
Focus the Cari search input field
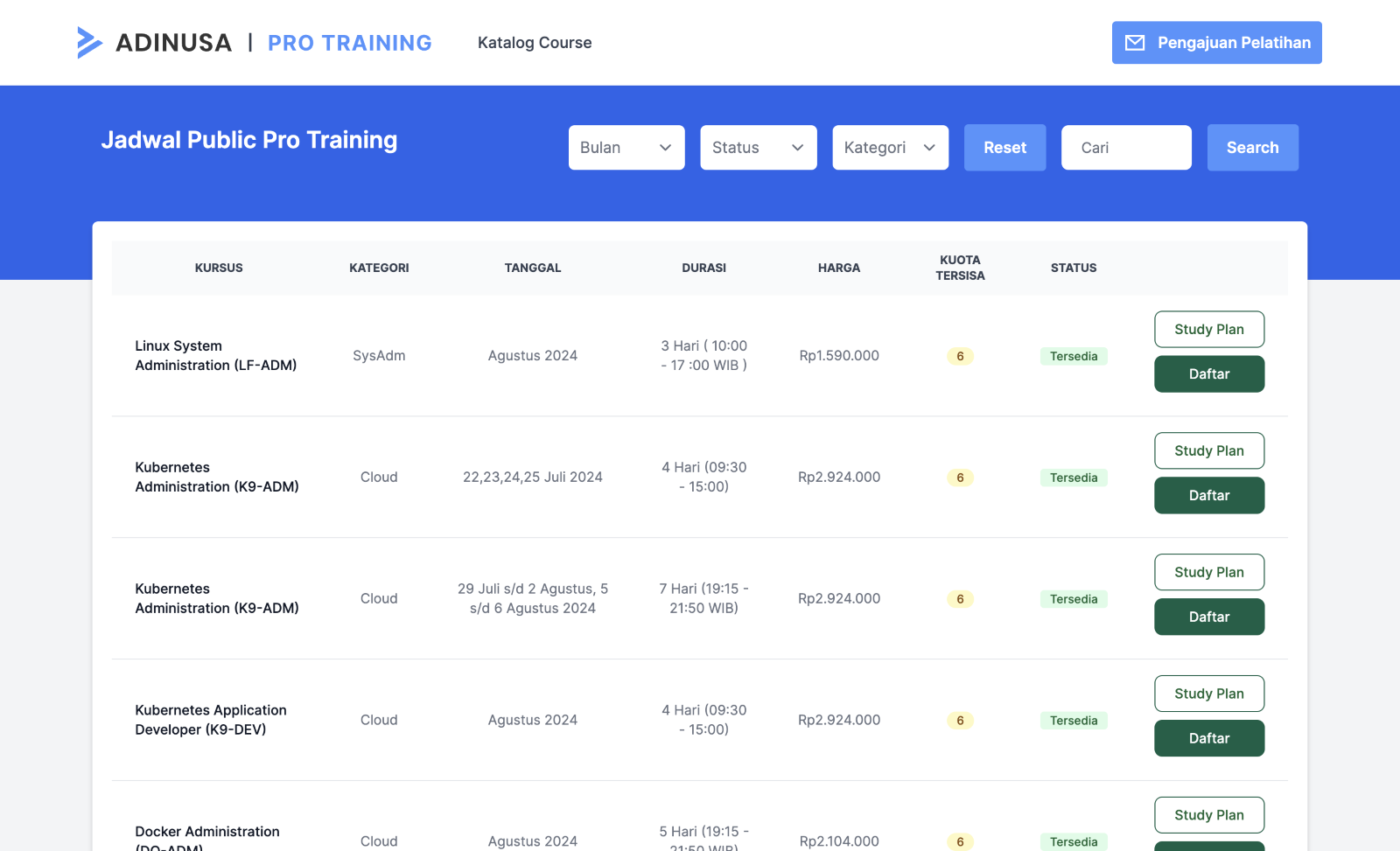1126,148
